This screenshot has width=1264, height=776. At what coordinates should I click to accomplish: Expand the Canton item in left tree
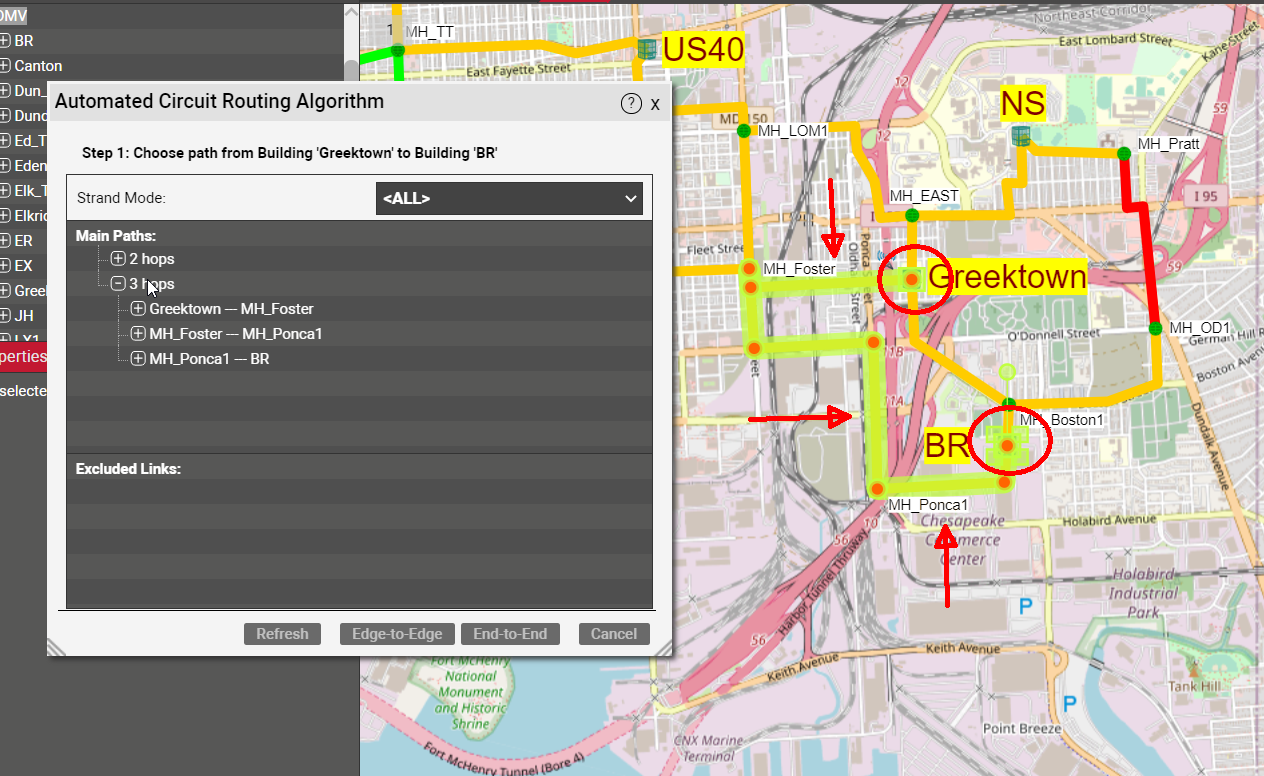coord(5,66)
